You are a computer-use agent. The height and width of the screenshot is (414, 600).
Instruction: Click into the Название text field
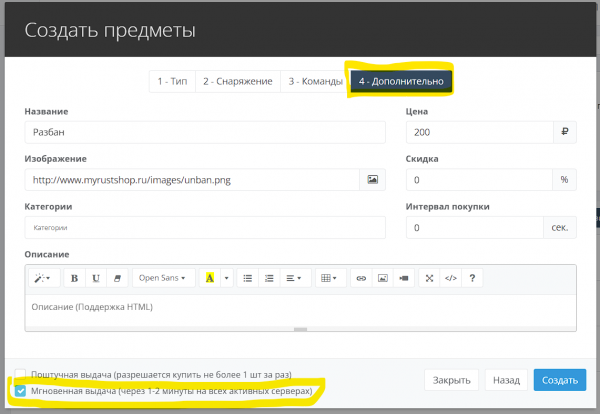coord(205,132)
